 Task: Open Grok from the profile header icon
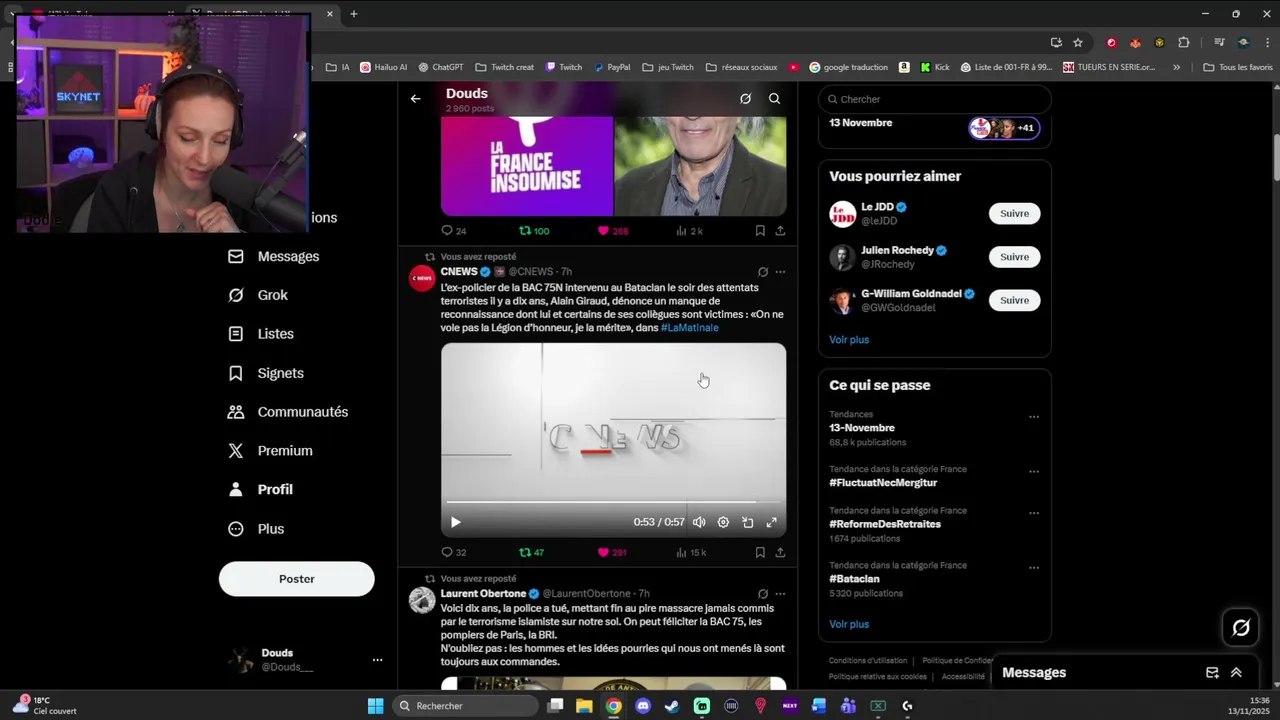pos(745,99)
